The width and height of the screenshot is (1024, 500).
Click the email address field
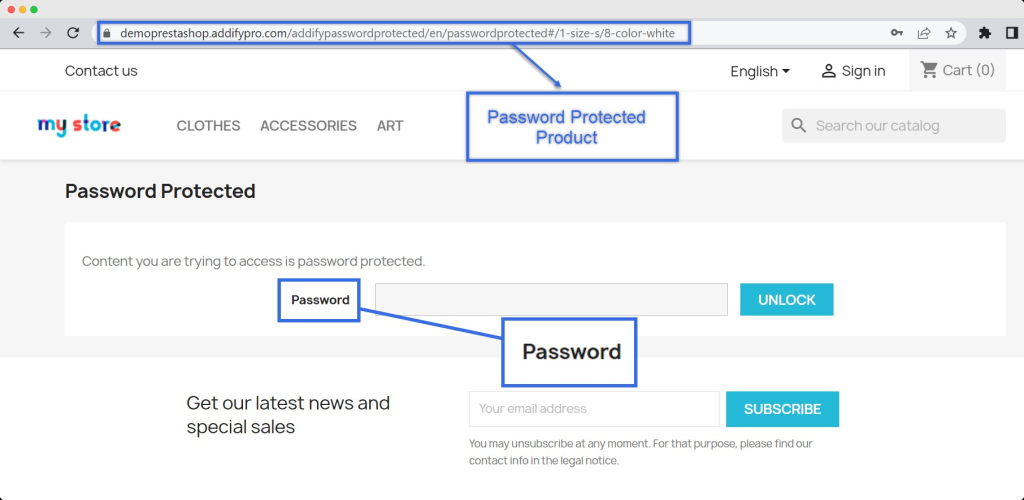tap(594, 409)
